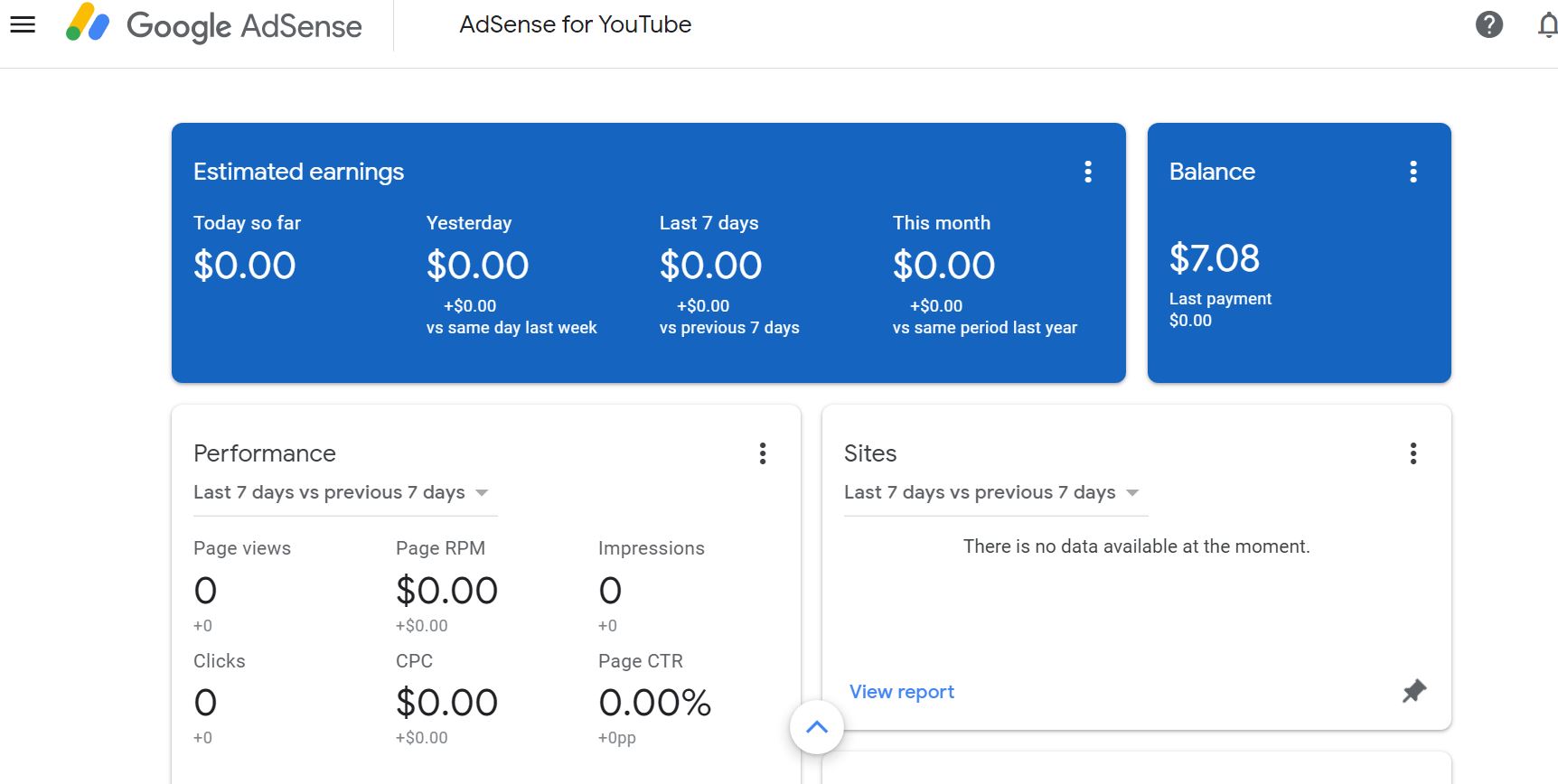Click the Page RPM metric label
Image resolution: width=1558 pixels, height=784 pixels.
(440, 548)
